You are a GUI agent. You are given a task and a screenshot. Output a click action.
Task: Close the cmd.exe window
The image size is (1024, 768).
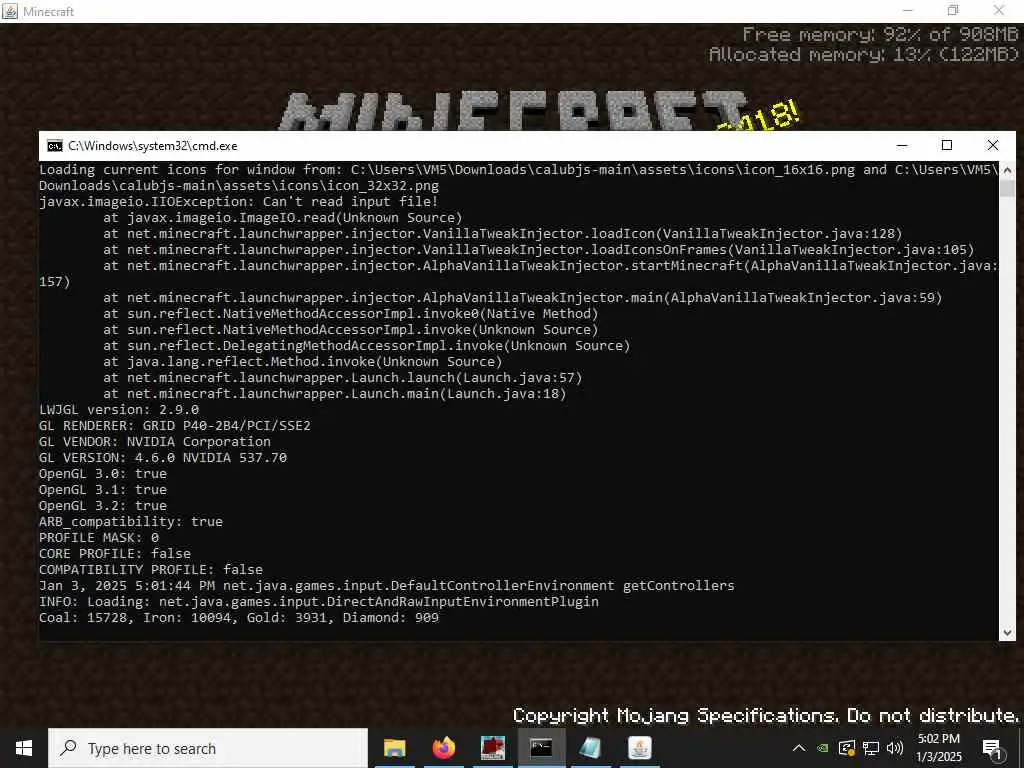(993, 146)
